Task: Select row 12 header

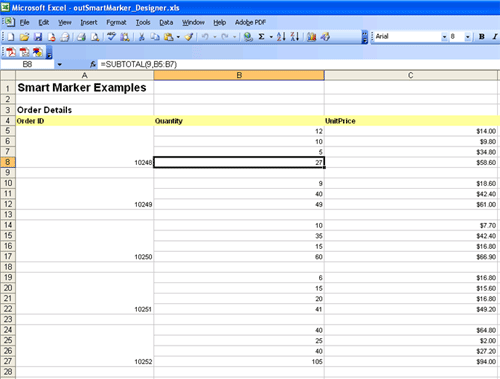Action: click(x=8, y=204)
